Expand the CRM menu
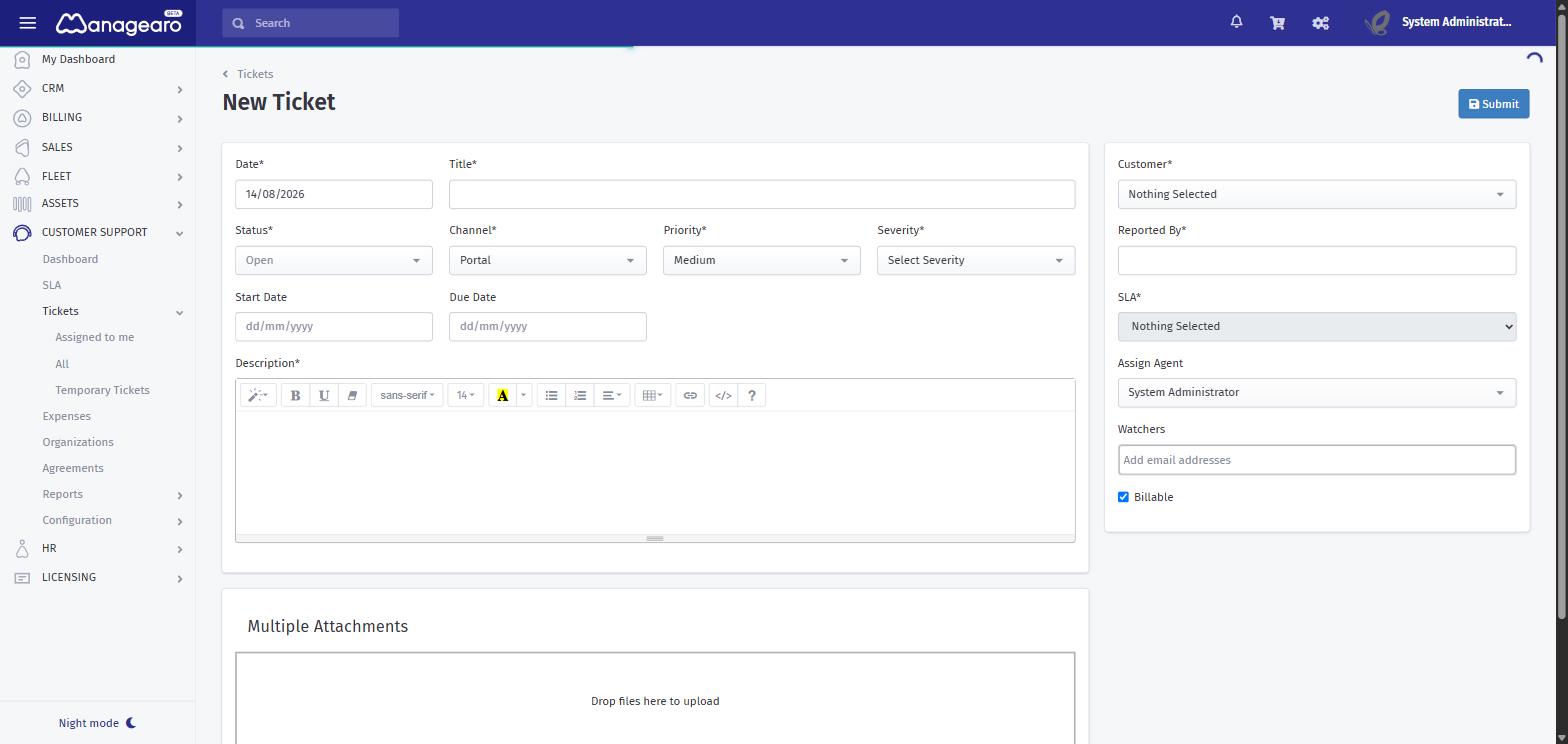The width and height of the screenshot is (1568, 744). click(x=180, y=90)
